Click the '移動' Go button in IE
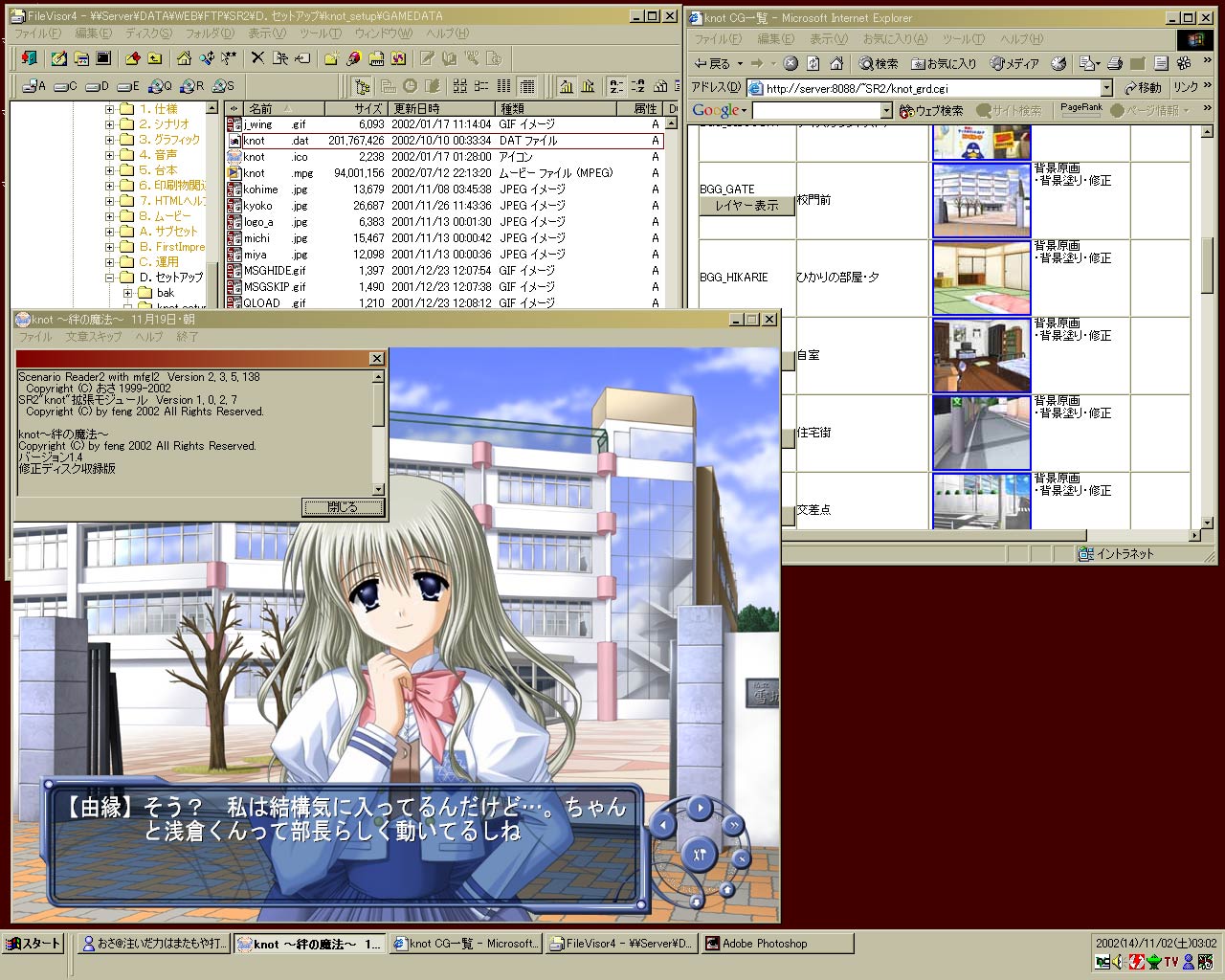The width and height of the screenshot is (1225, 980). click(1143, 87)
